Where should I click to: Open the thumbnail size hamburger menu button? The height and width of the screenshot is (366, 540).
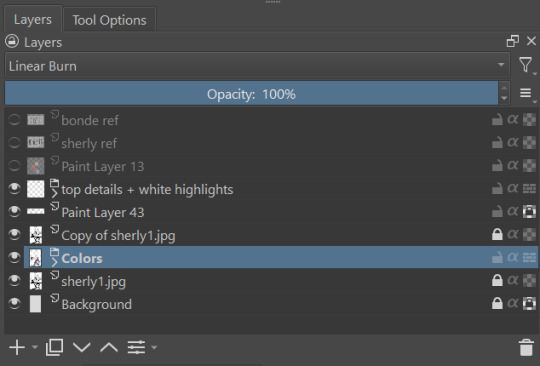point(526,93)
